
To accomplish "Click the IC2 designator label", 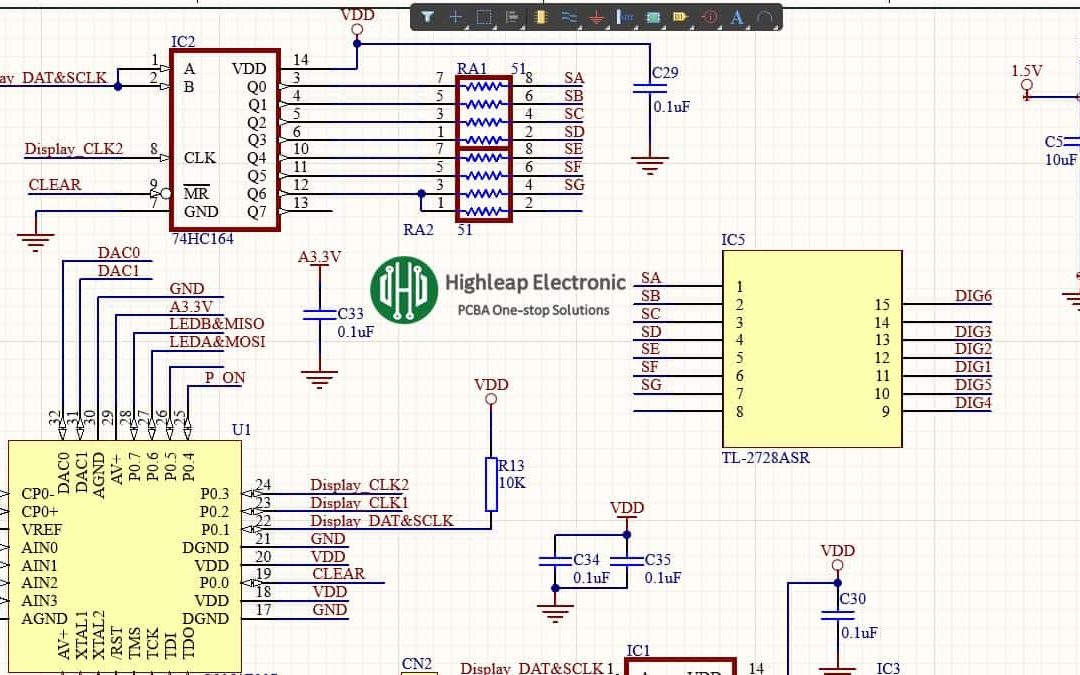I will [x=183, y=41].
